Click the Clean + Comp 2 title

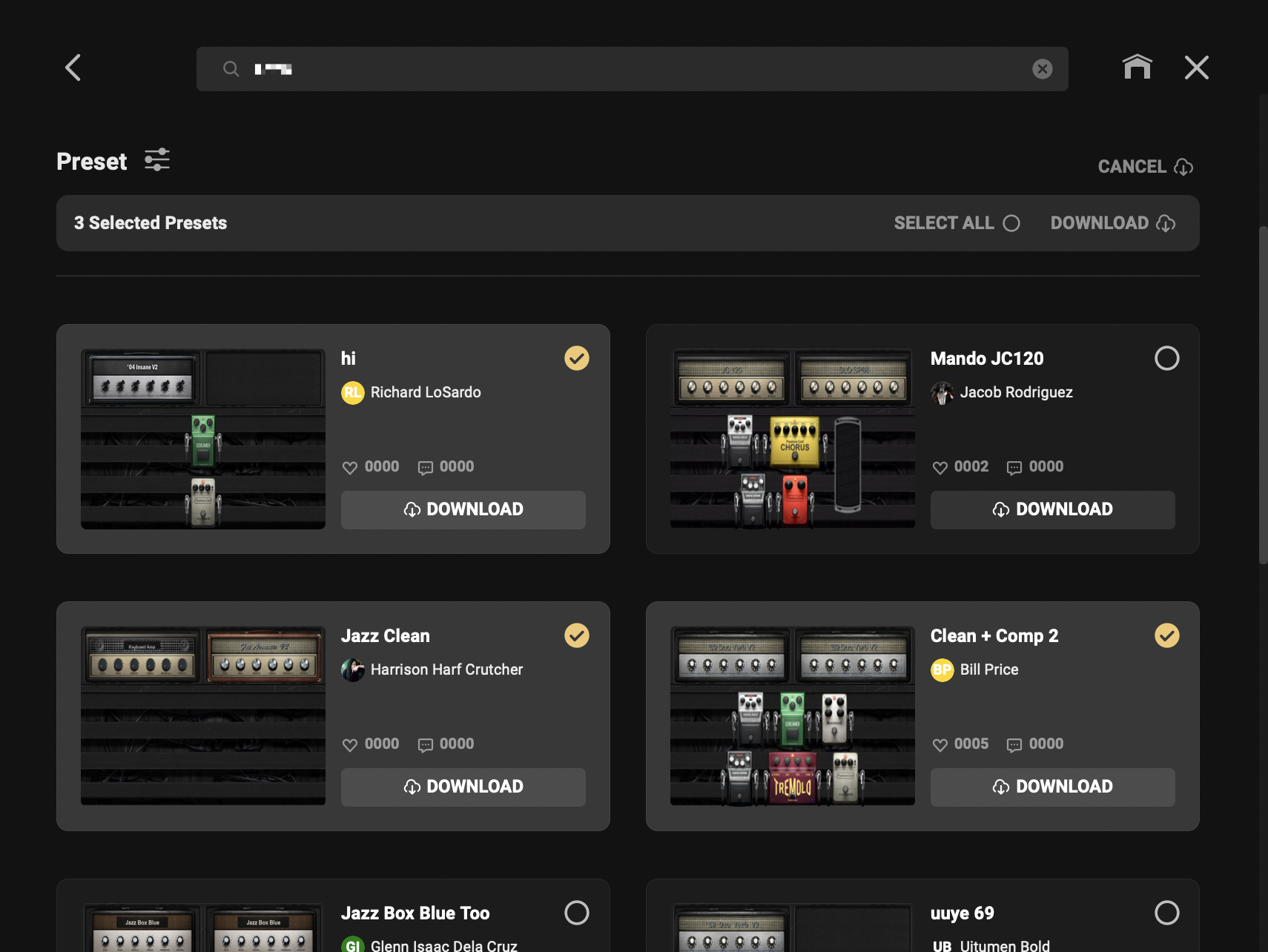pos(994,636)
